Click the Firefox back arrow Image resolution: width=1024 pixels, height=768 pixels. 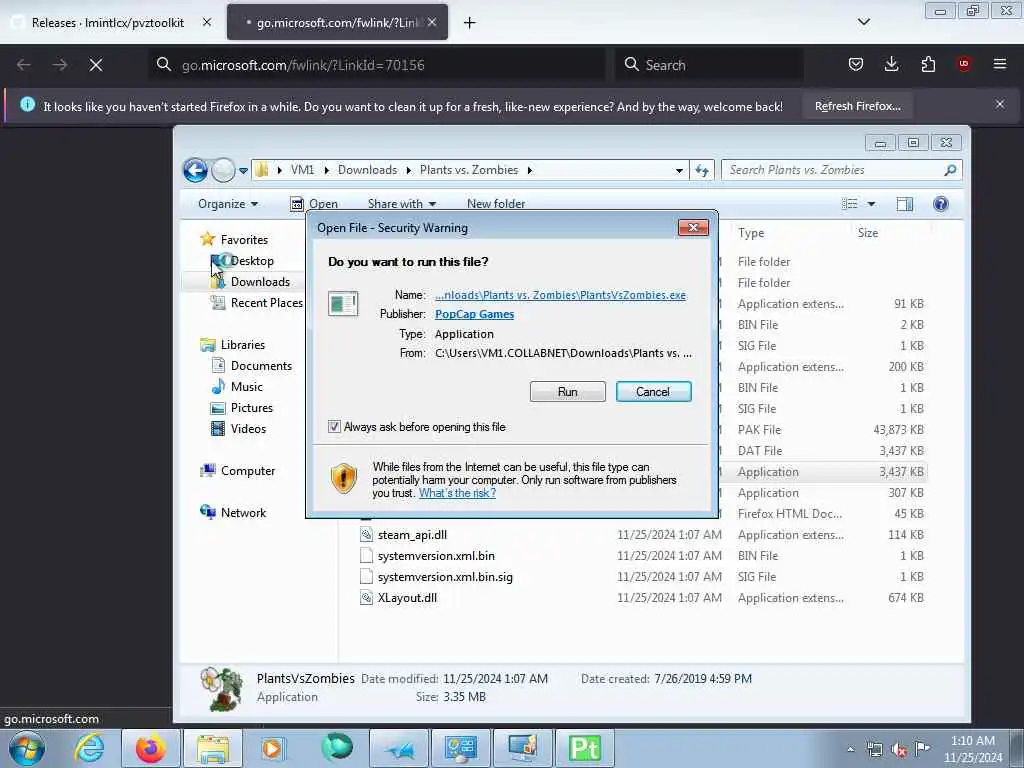coord(24,65)
